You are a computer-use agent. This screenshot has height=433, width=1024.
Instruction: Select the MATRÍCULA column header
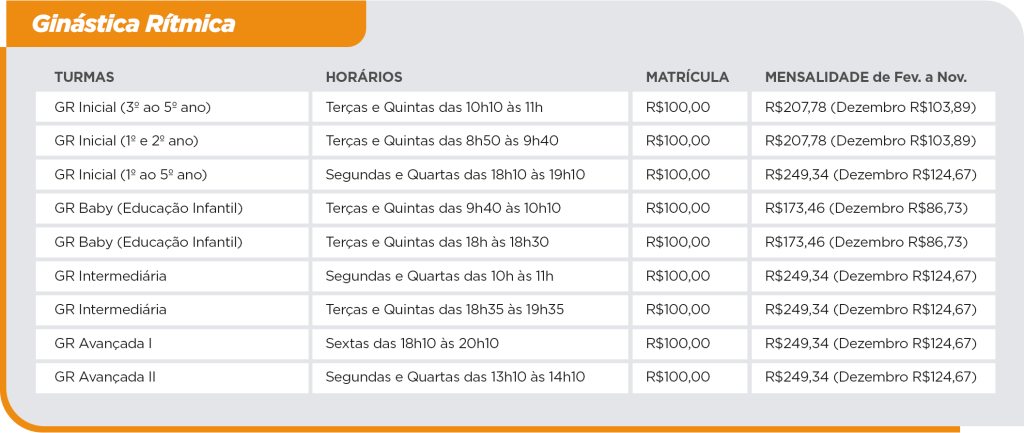point(687,77)
